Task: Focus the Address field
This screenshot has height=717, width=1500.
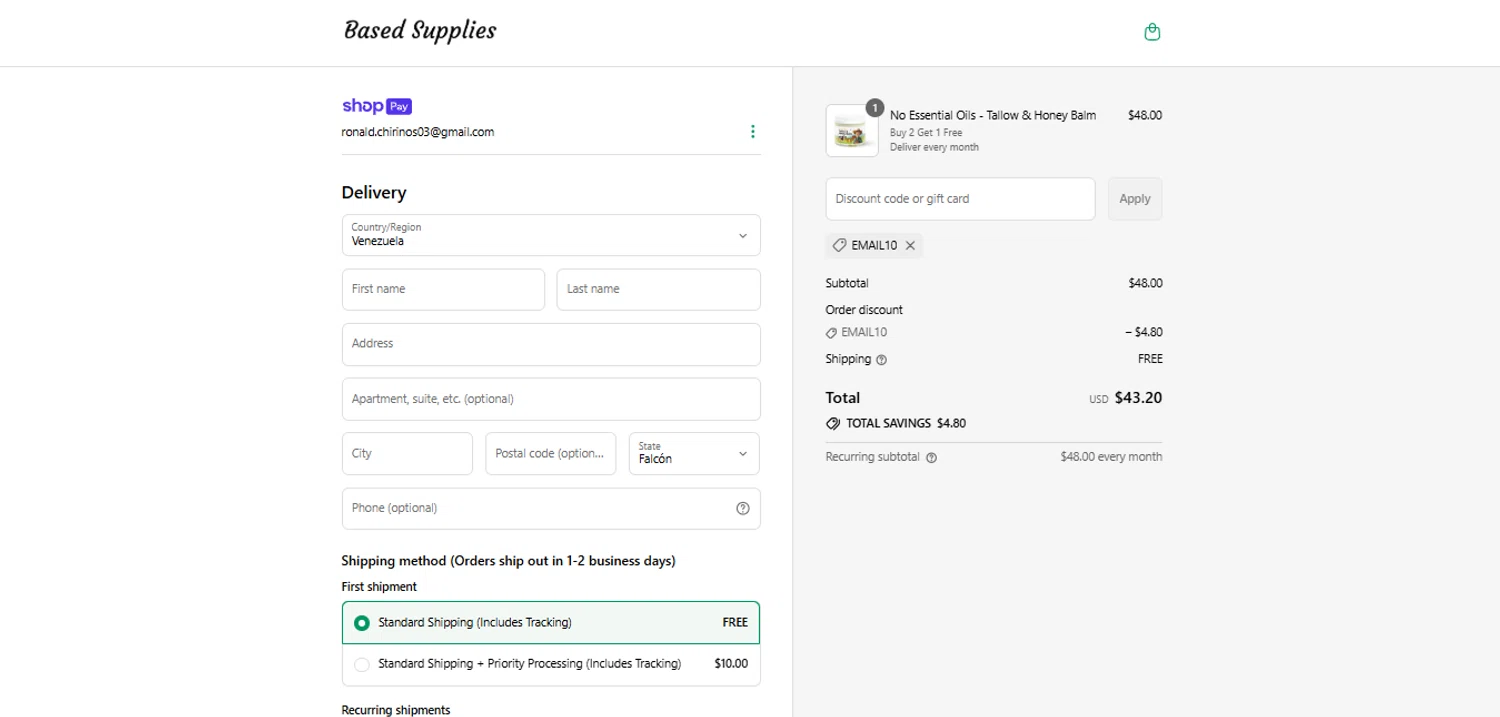Action: click(x=551, y=344)
